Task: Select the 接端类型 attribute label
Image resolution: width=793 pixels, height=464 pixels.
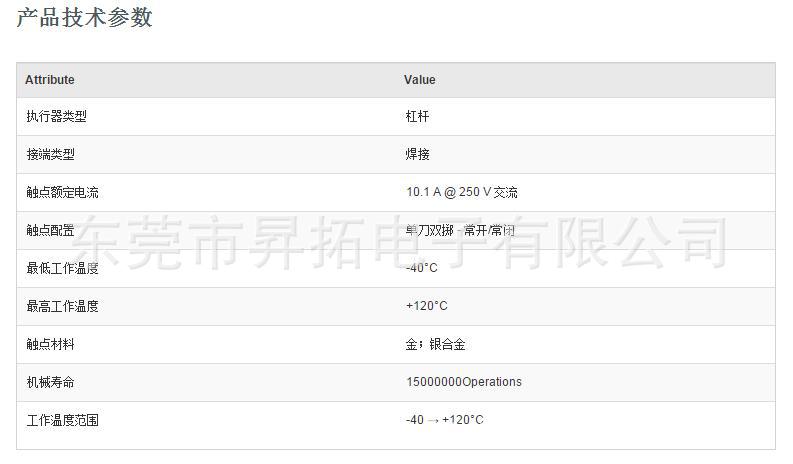Action: point(51,154)
